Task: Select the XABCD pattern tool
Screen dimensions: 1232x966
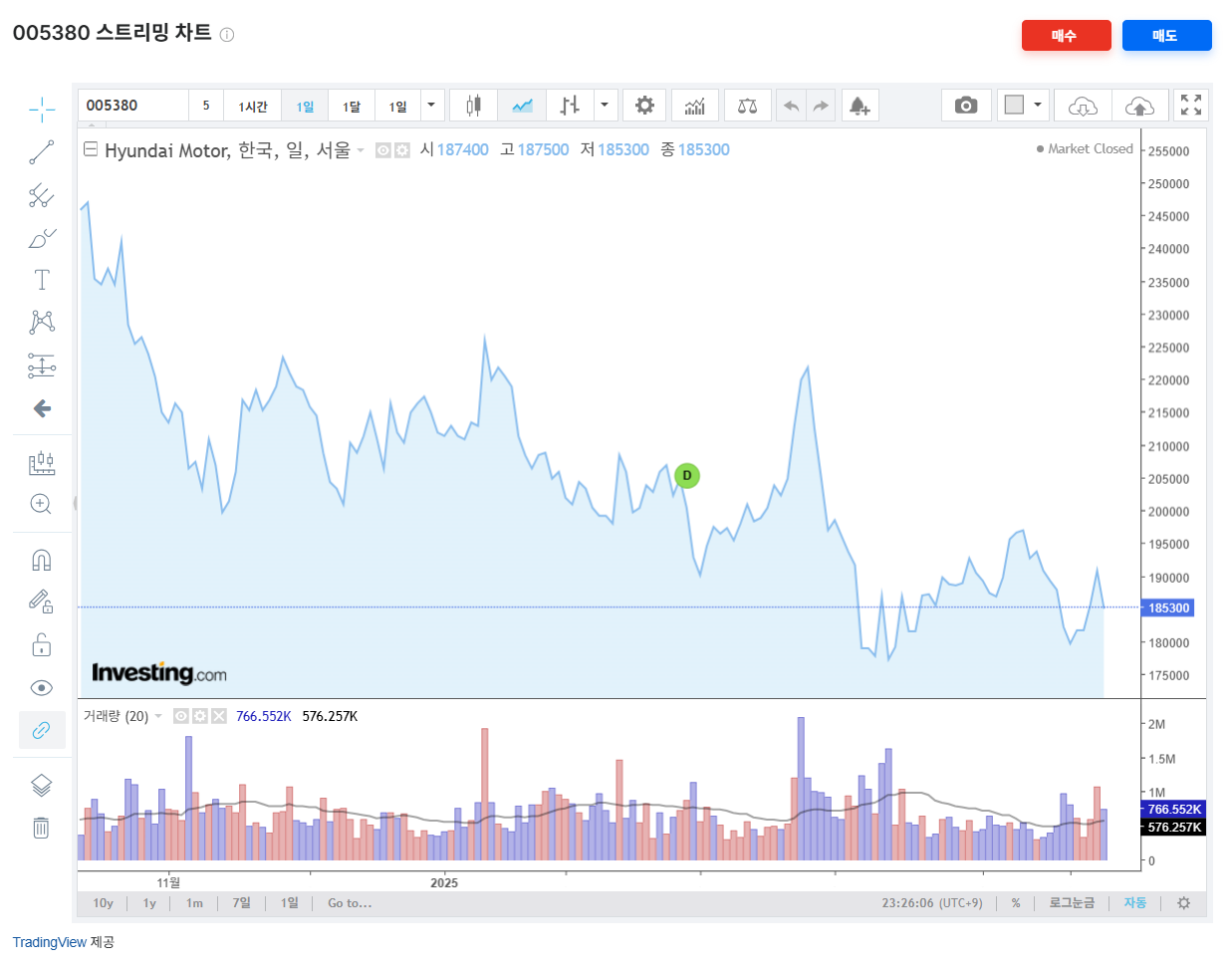Action: (42, 322)
